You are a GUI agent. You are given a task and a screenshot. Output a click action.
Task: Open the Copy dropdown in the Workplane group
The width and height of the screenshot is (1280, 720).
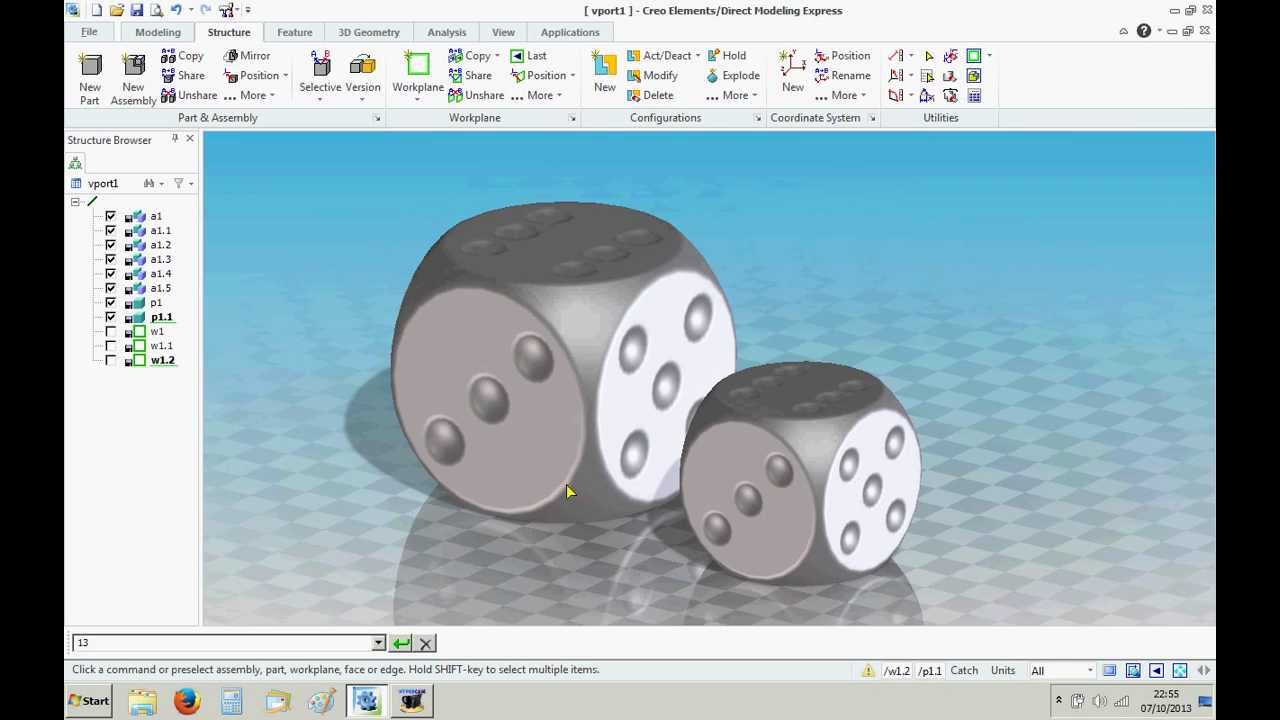tap(497, 56)
